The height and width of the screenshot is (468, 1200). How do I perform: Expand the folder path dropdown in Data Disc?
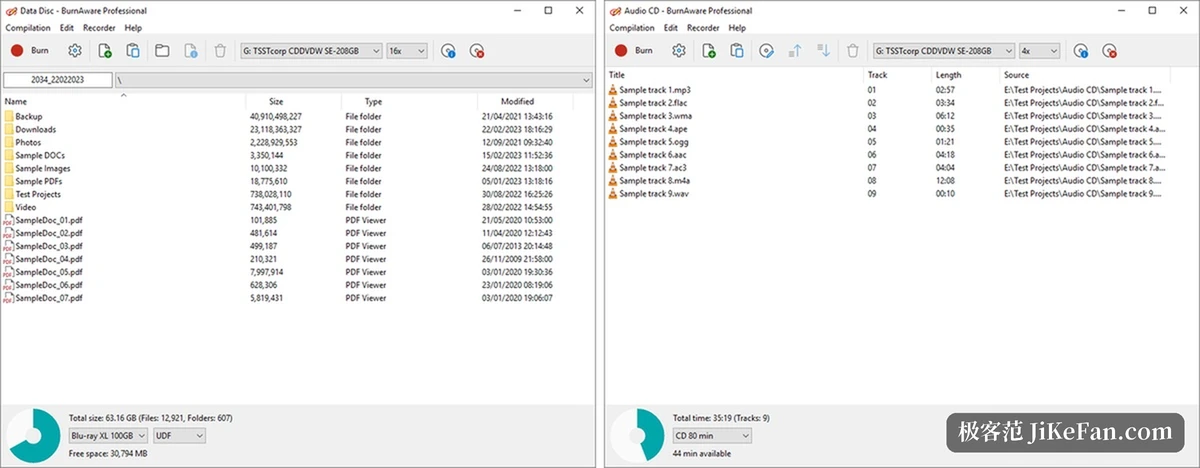click(585, 79)
